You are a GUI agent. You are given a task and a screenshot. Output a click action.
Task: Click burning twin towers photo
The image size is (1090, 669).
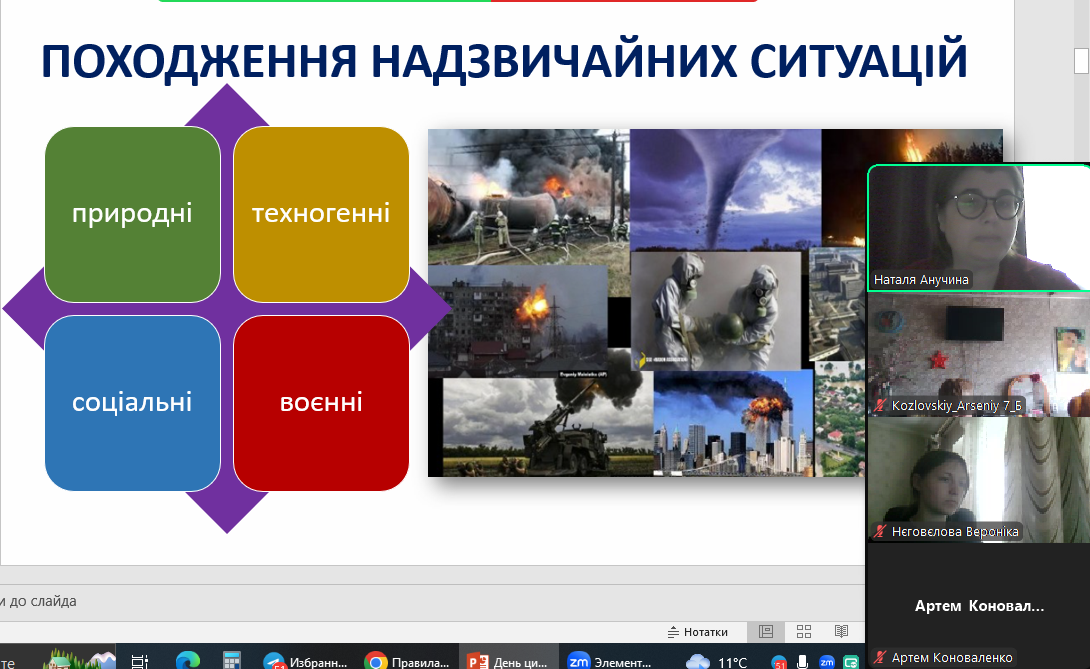point(733,423)
